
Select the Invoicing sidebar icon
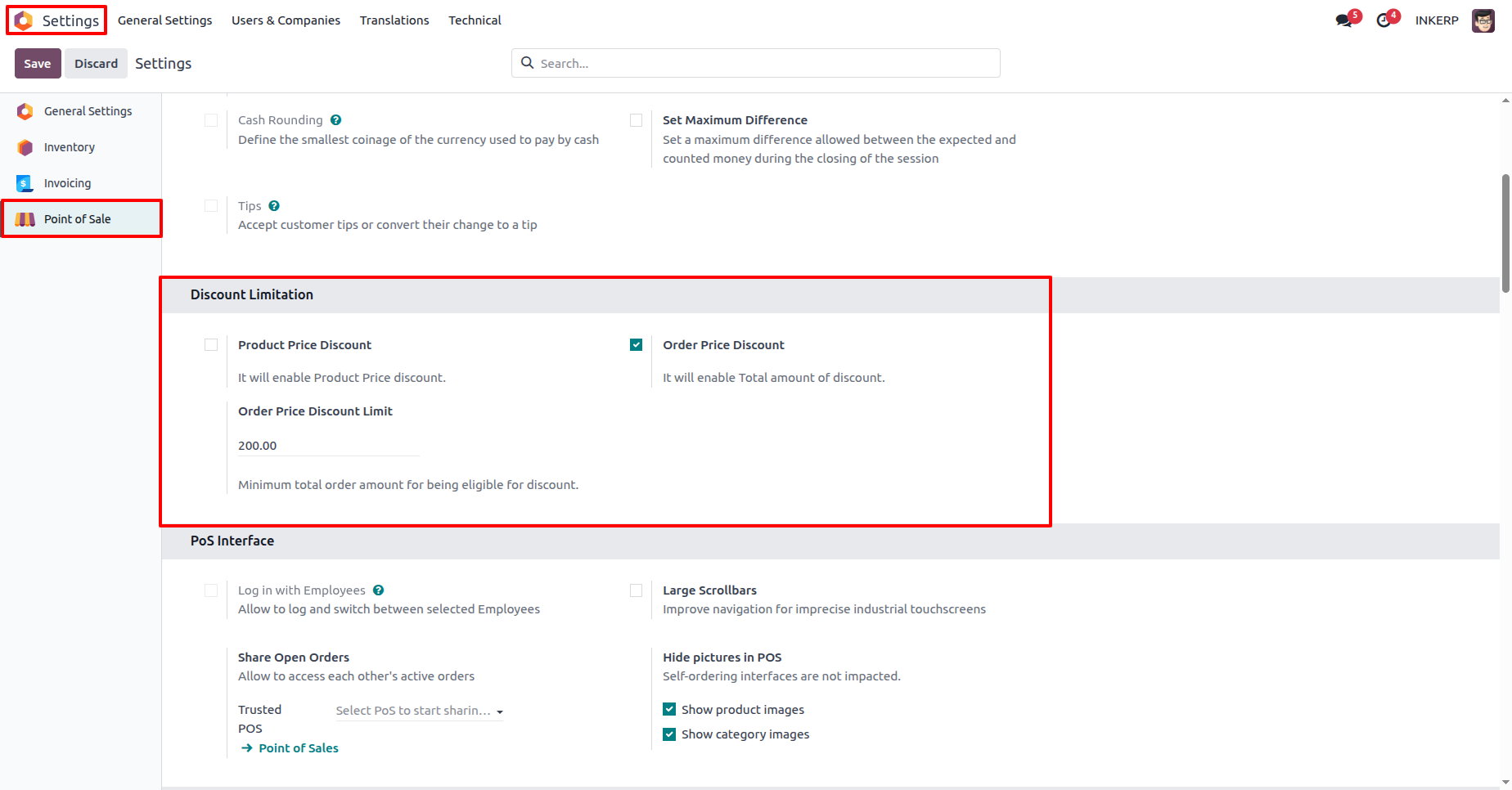coord(25,183)
